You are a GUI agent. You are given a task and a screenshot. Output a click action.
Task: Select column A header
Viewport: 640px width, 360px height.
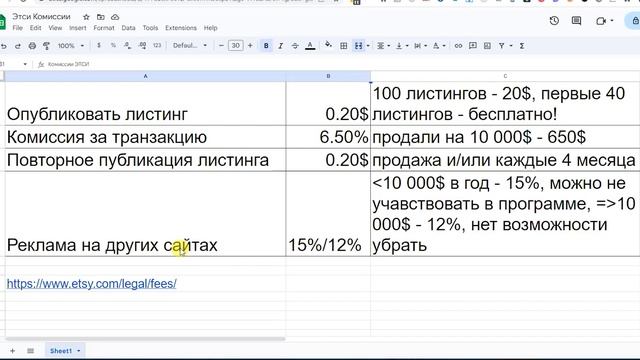tap(145, 76)
